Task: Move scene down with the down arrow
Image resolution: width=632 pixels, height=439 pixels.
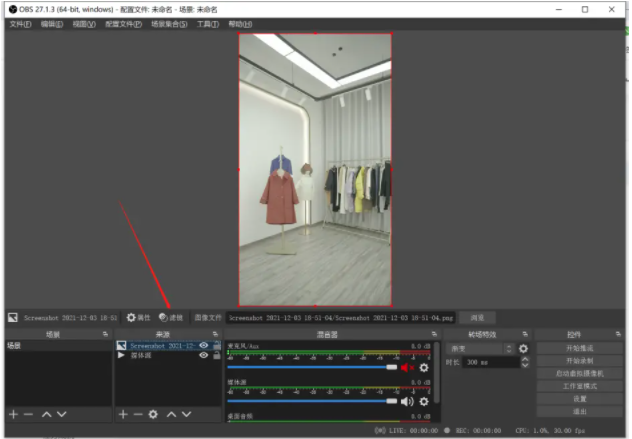Action: pyautogui.click(x=62, y=414)
